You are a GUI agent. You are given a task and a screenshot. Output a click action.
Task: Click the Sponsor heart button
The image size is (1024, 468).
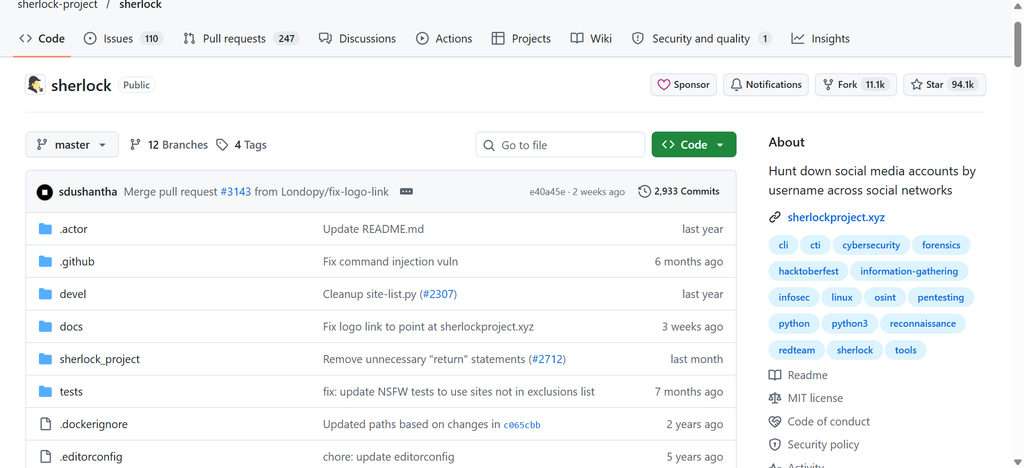point(684,85)
